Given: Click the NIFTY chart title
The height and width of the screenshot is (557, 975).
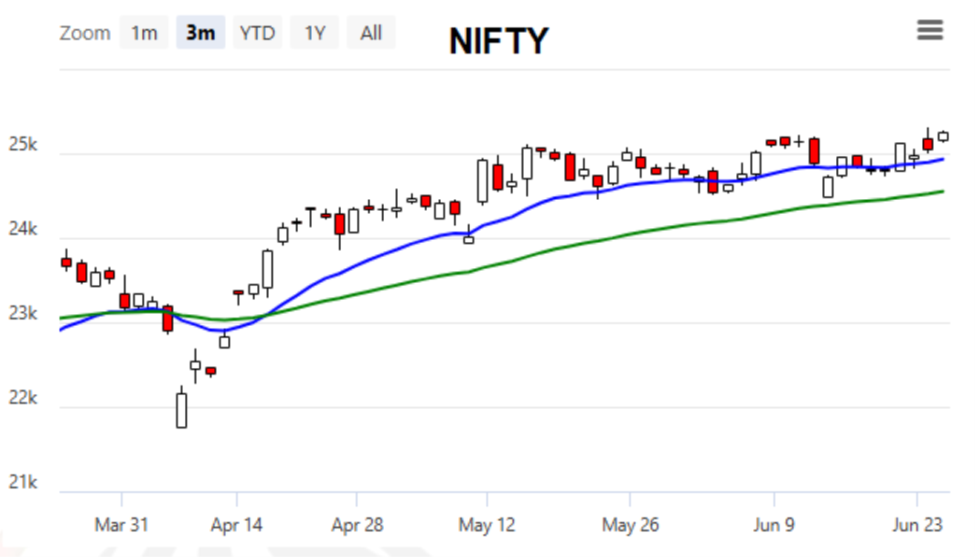Looking at the screenshot, I should pos(499,42).
